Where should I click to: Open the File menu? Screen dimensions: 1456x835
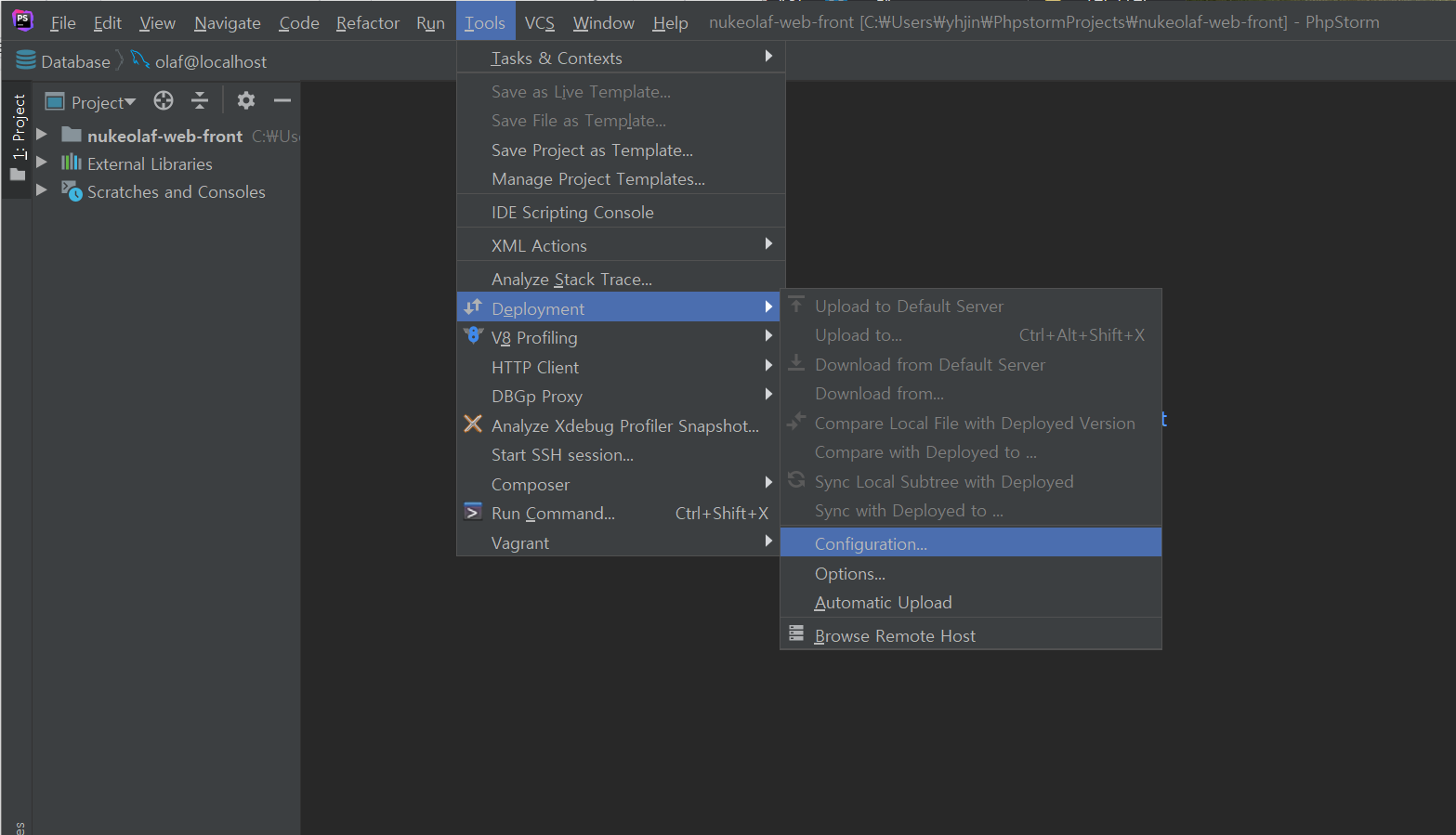[x=63, y=22]
